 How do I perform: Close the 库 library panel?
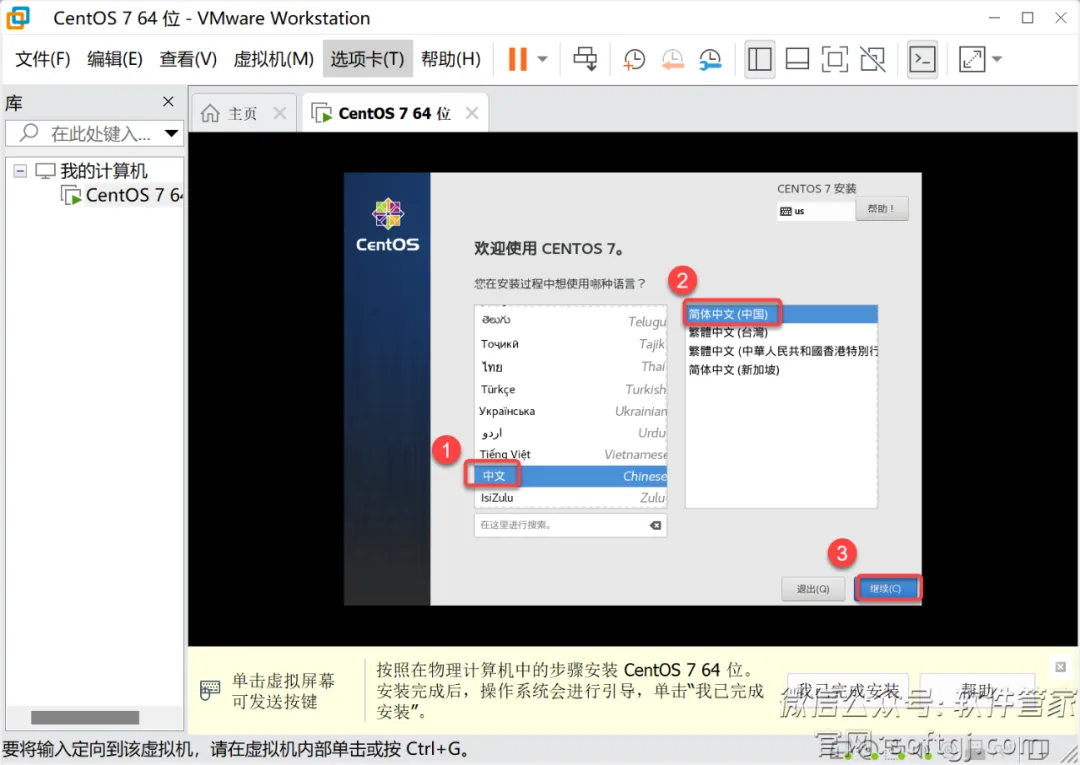click(168, 102)
